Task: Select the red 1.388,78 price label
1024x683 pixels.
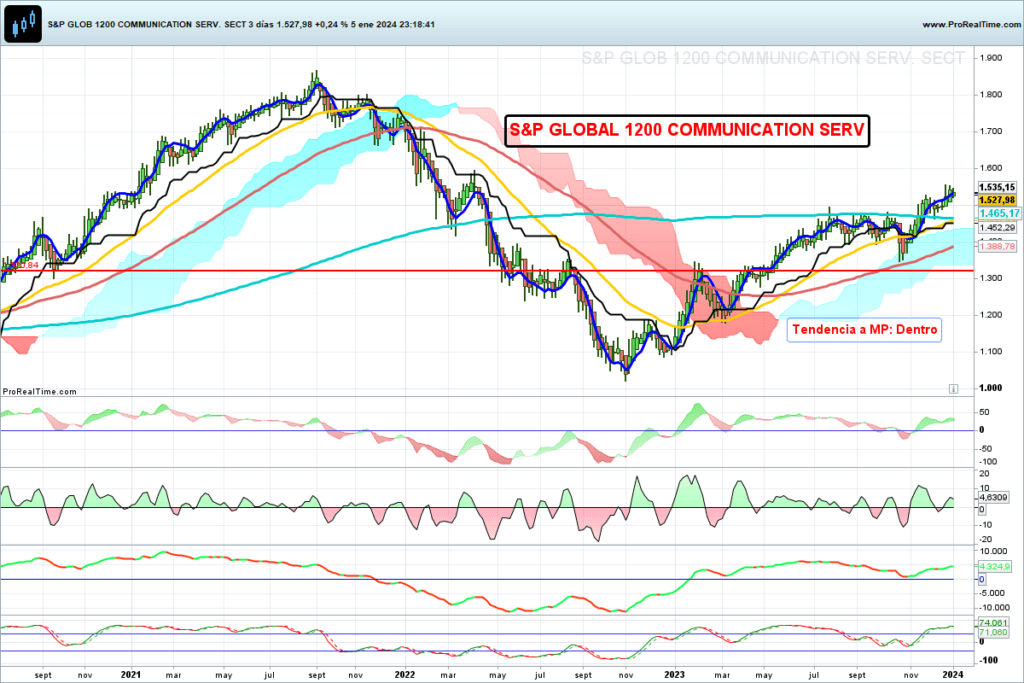Action: coord(997,246)
